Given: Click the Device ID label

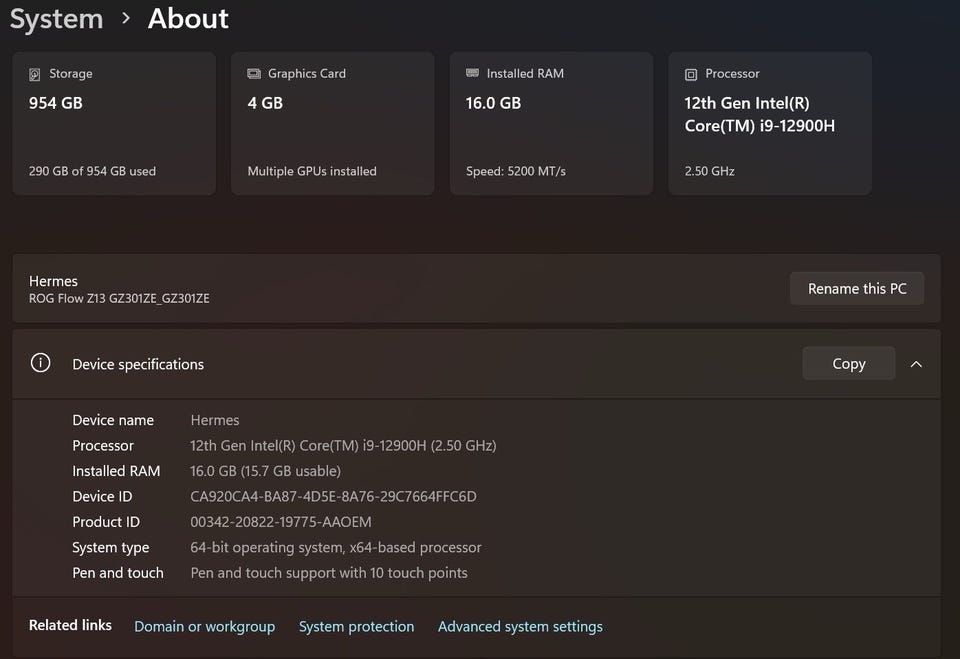Looking at the screenshot, I should click(x=102, y=496).
